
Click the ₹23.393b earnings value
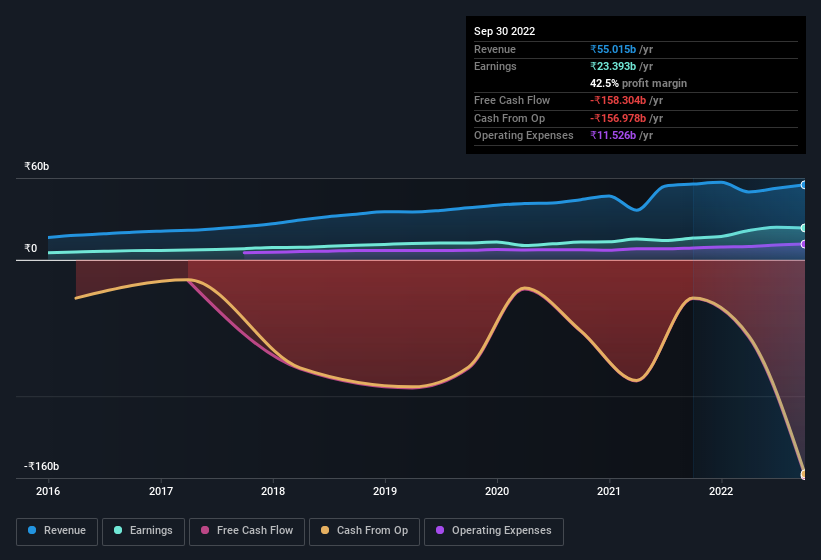pos(613,66)
